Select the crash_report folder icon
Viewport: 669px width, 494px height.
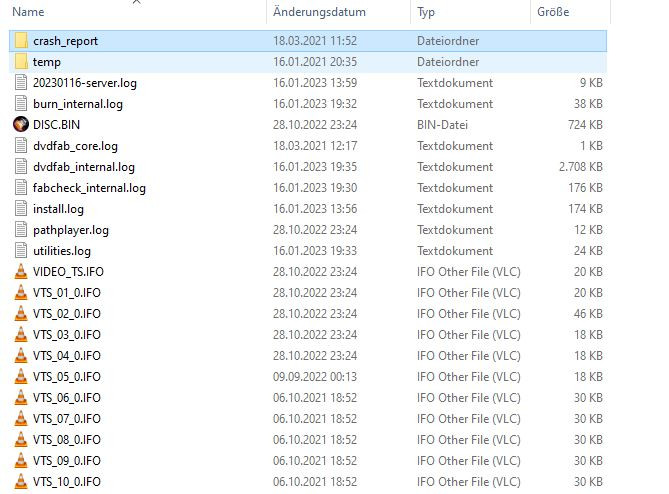tap(21, 41)
